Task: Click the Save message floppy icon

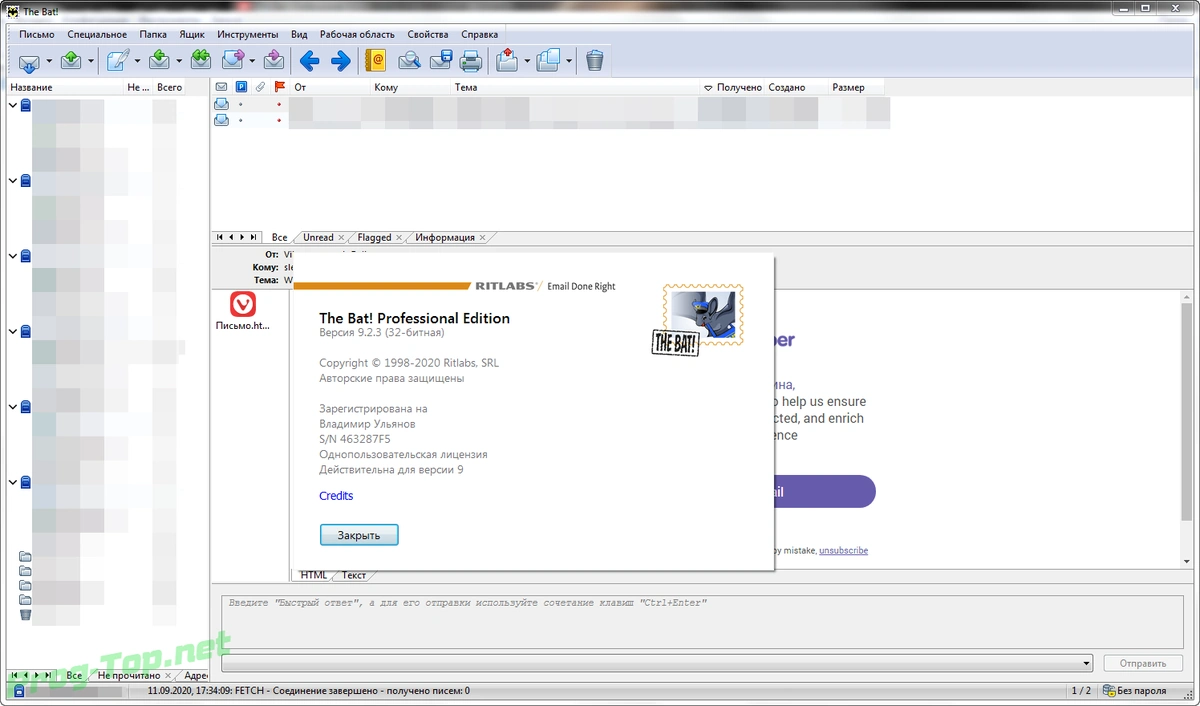Action: click(x=440, y=61)
